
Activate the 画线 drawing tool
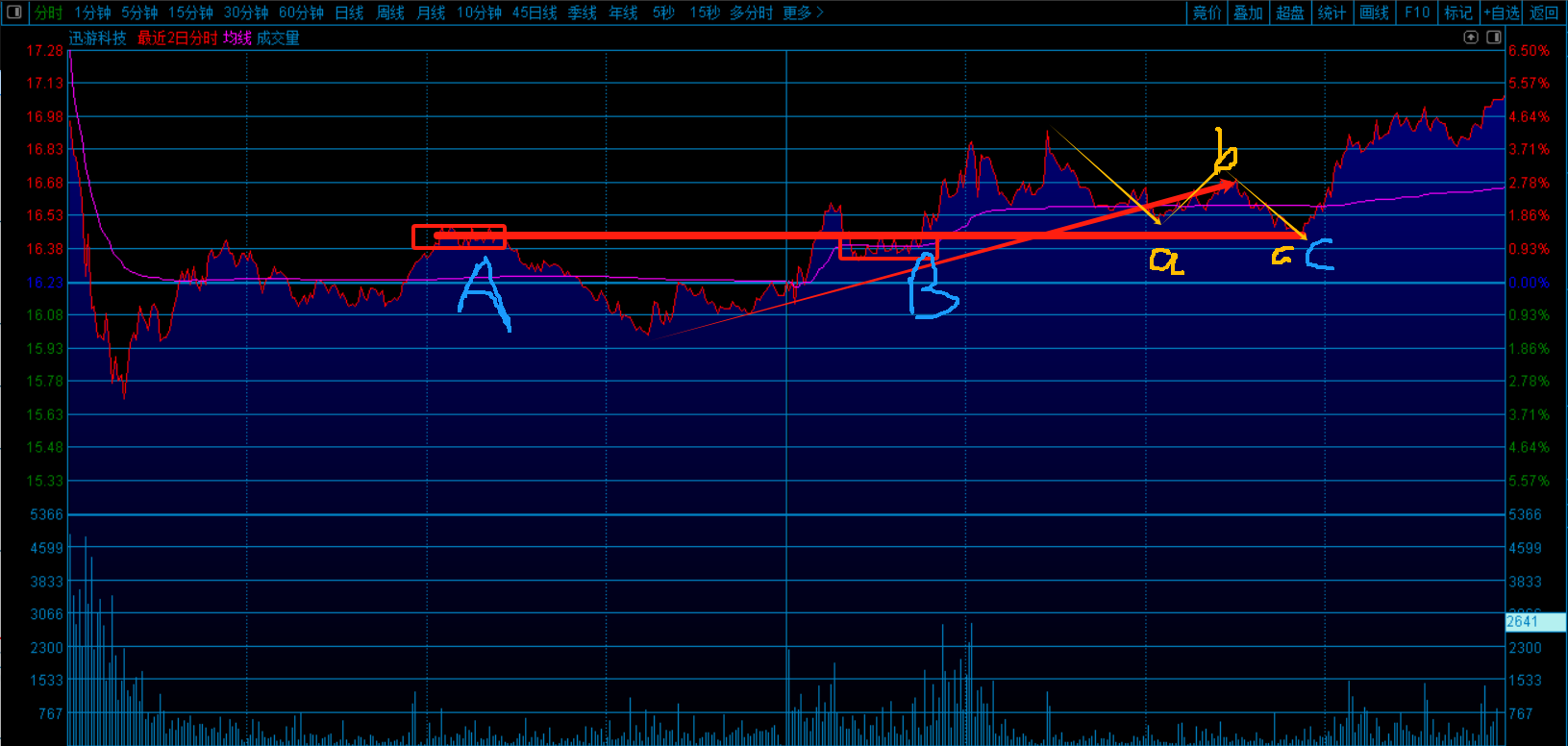click(x=1375, y=12)
